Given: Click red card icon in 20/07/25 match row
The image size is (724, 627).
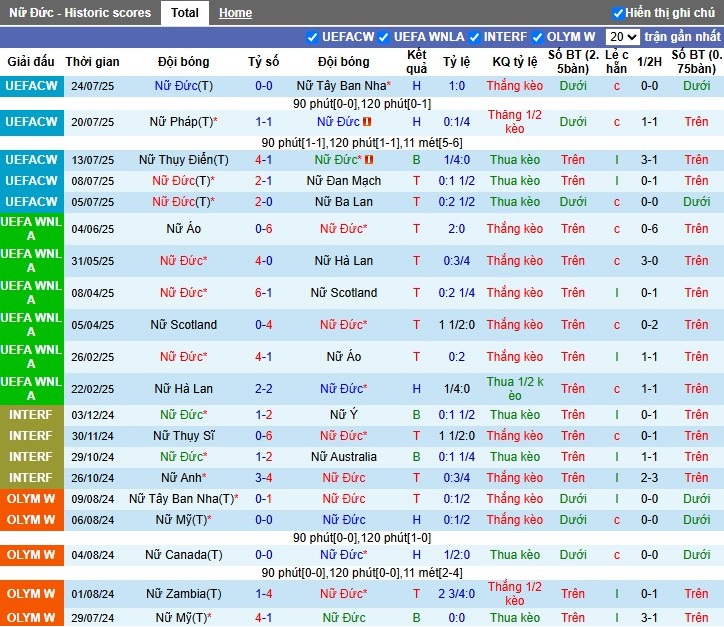Looking at the screenshot, I should 367,122.
